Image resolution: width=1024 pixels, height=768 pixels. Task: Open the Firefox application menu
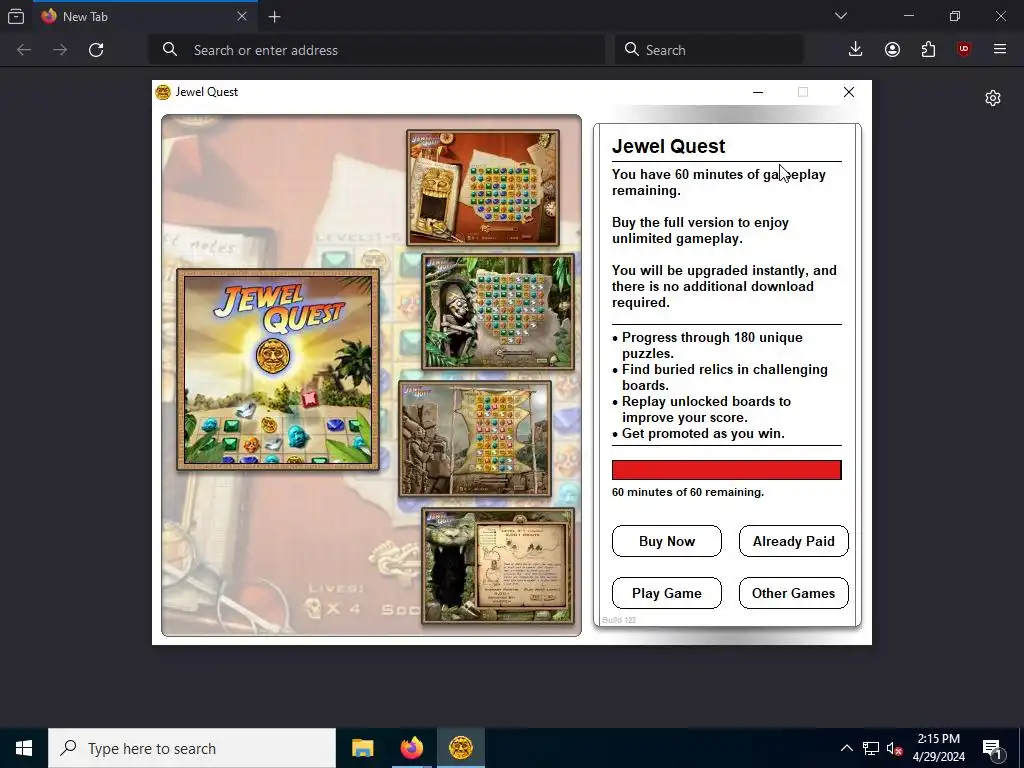click(x=1000, y=50)
